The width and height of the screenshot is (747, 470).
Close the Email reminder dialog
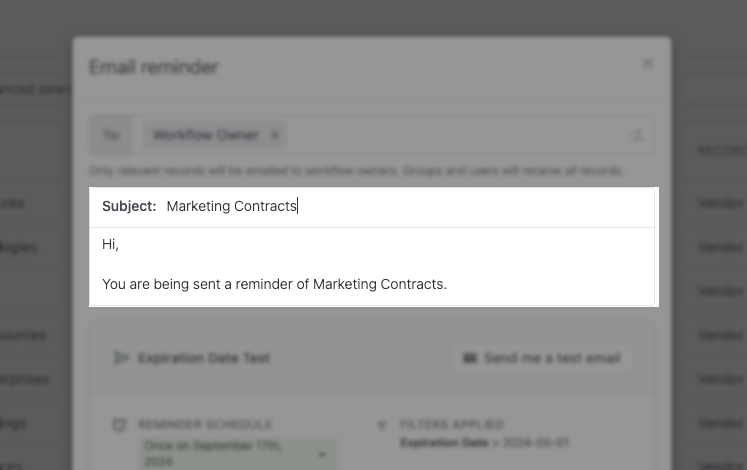pos(648,63)
